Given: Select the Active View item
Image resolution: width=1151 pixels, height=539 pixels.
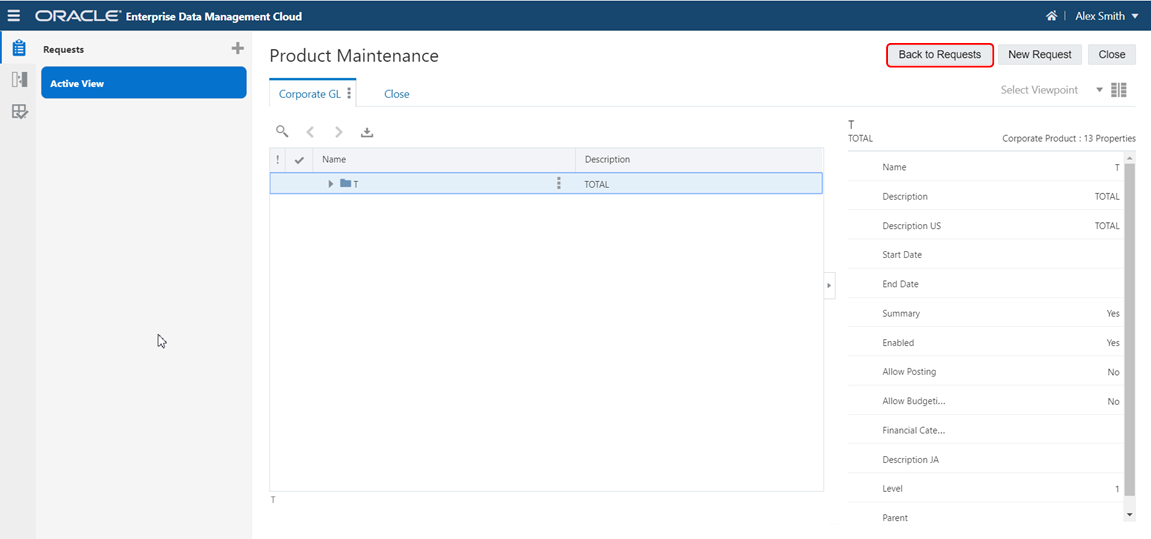Looking at the screenshot, I should (x=144, y=83).
